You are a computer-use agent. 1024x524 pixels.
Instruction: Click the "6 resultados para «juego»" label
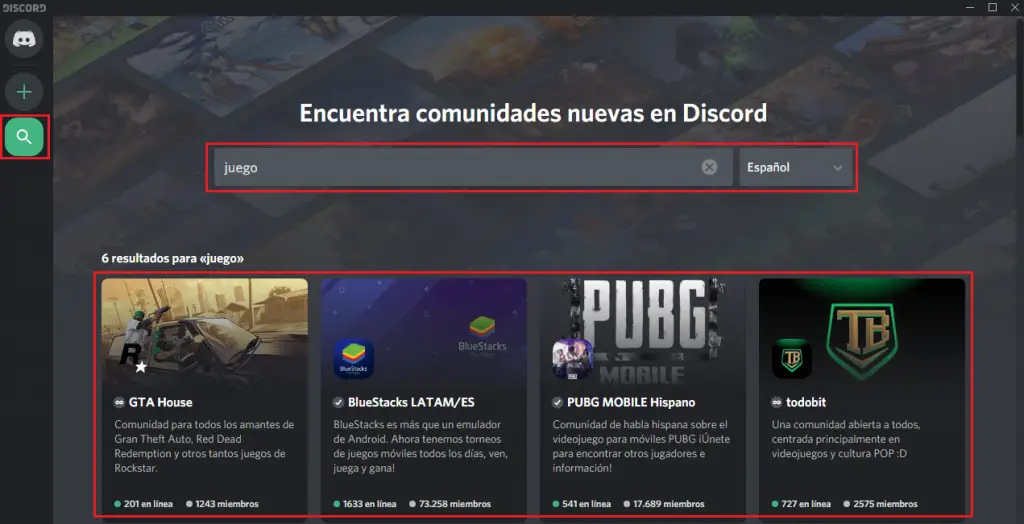tap(172, 258)
